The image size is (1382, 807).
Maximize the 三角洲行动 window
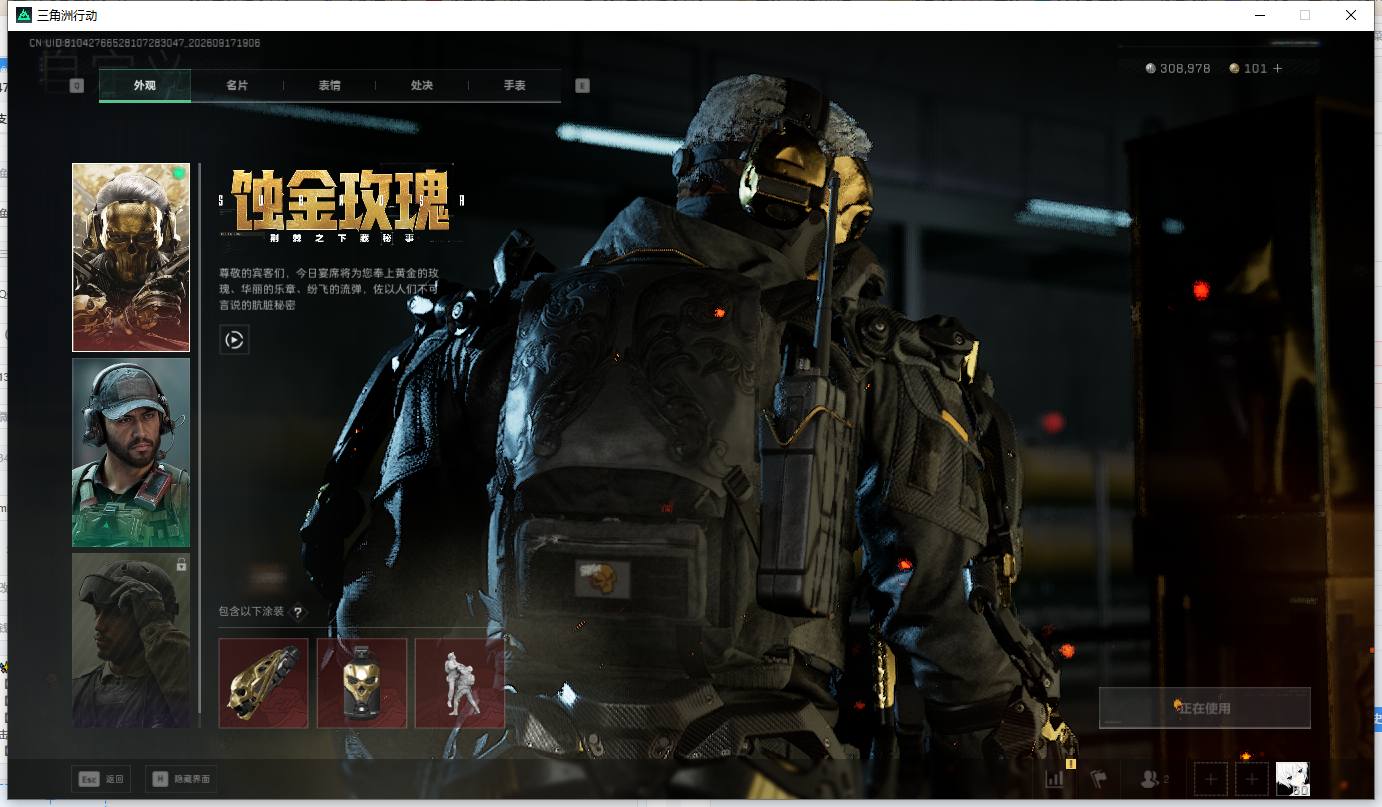[x=1305, y=15]
